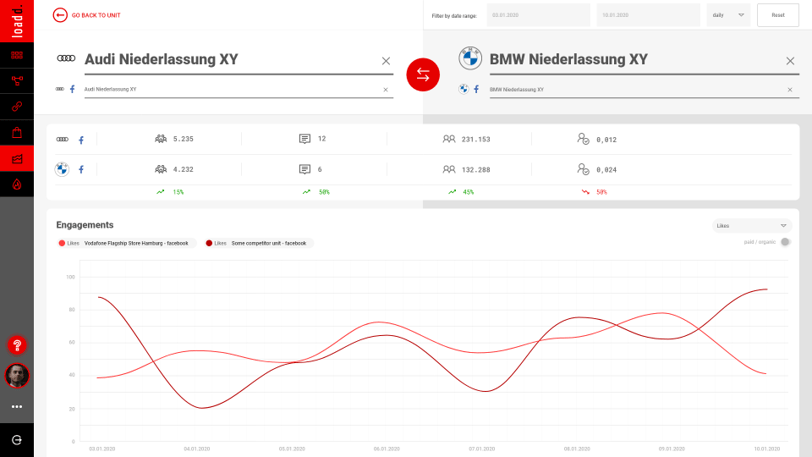Viewport: 812px width, 457px height.
Task: Click the 45% upward trend value
Action: pos(468,192)
